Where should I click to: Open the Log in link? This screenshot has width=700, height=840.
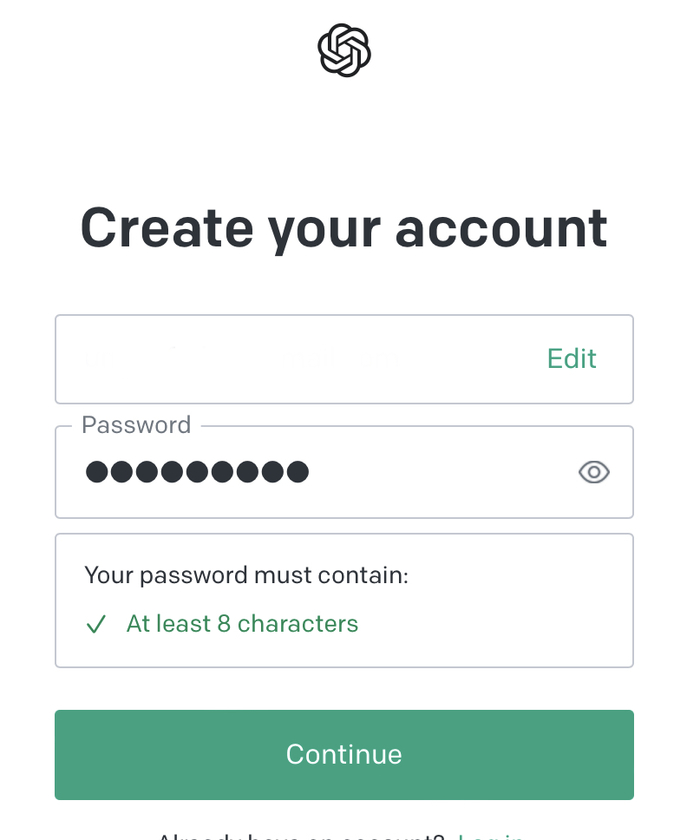coord(490,836)
